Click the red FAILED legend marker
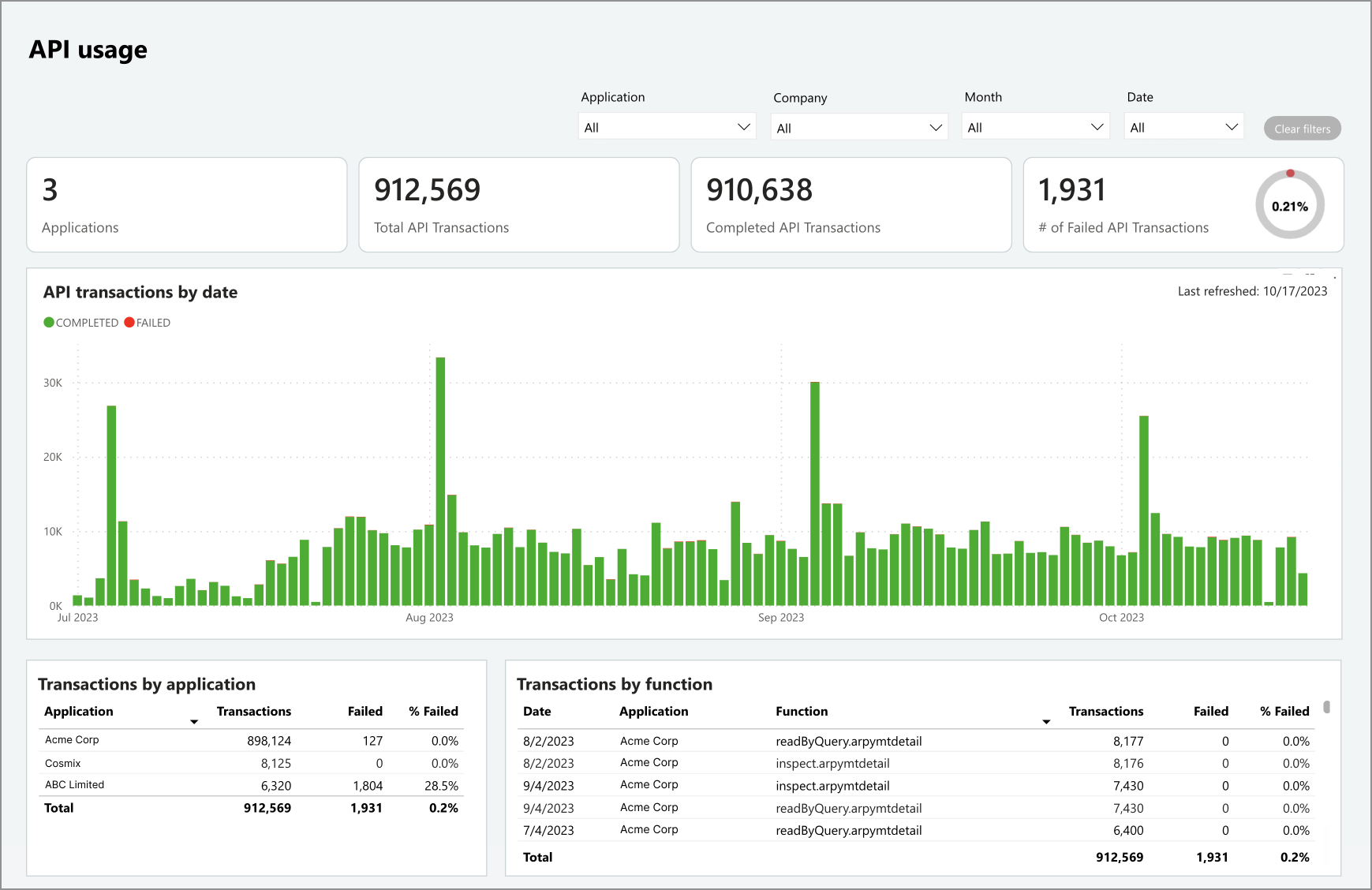This screenshot has height=890, width=1372. tap(129, 323)
